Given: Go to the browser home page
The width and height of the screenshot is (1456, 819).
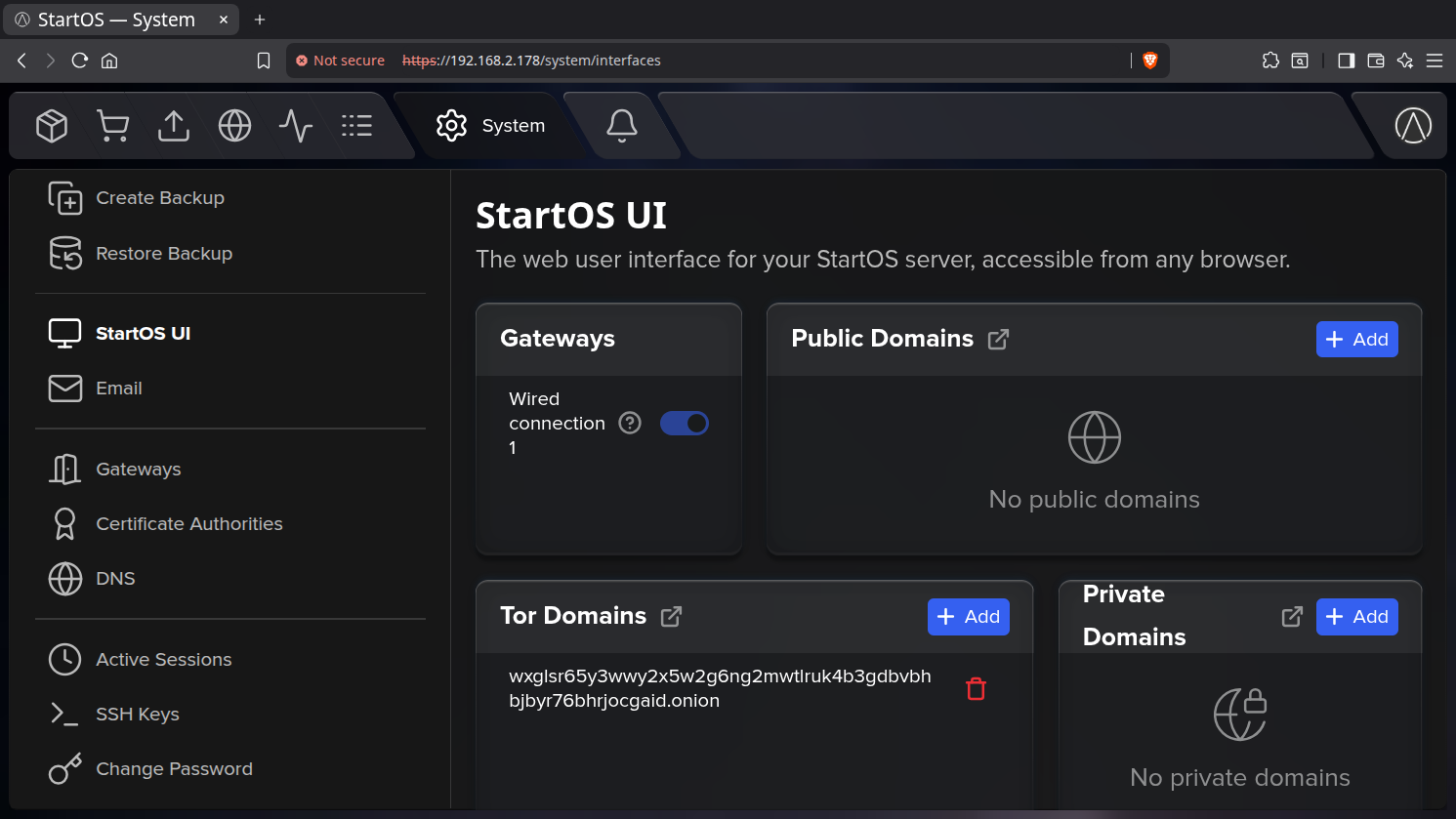Looking at the screenshot, I should [109, 61].
